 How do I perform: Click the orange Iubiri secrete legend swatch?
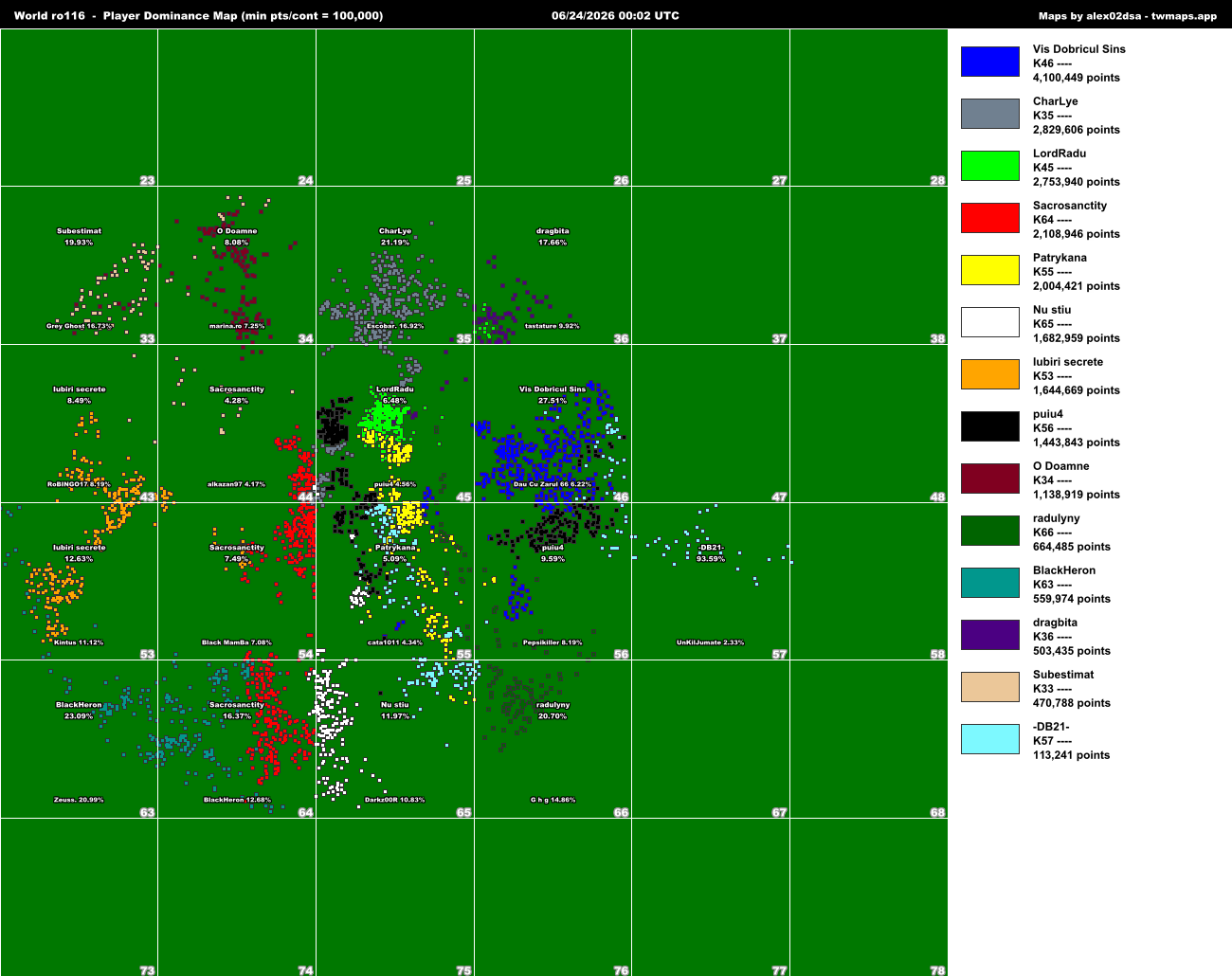(990, 374)
